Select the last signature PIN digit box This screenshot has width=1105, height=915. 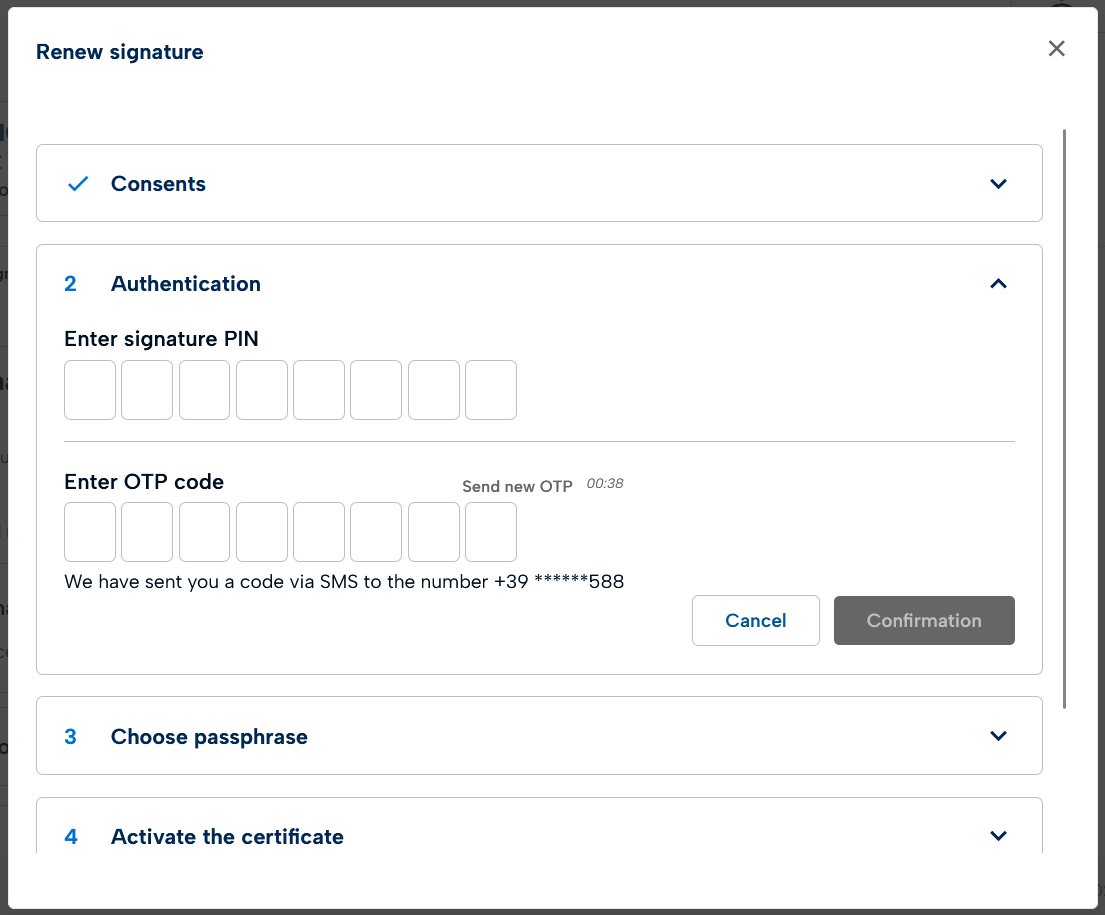coord(491,390)
